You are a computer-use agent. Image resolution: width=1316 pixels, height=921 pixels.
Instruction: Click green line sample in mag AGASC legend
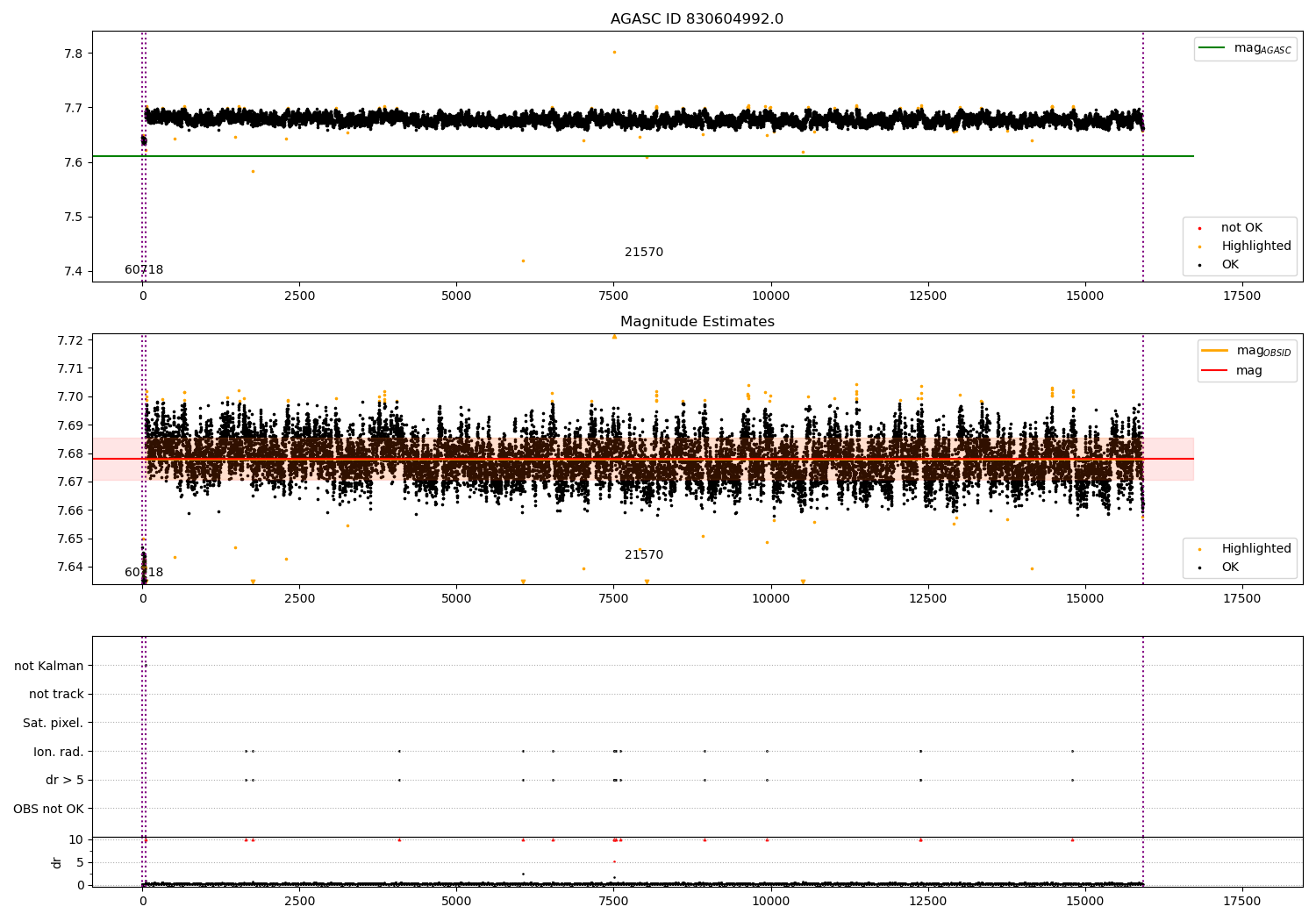[x=1212, y=48]
